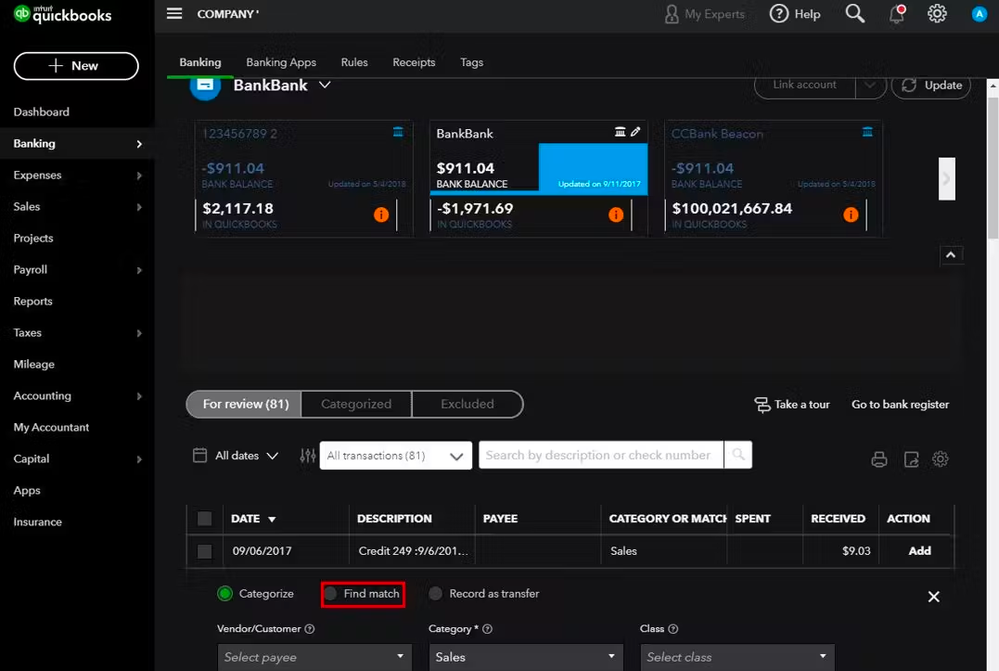
Task: Switch to Banking Apps tab
Action: click(x=281, y=62)
